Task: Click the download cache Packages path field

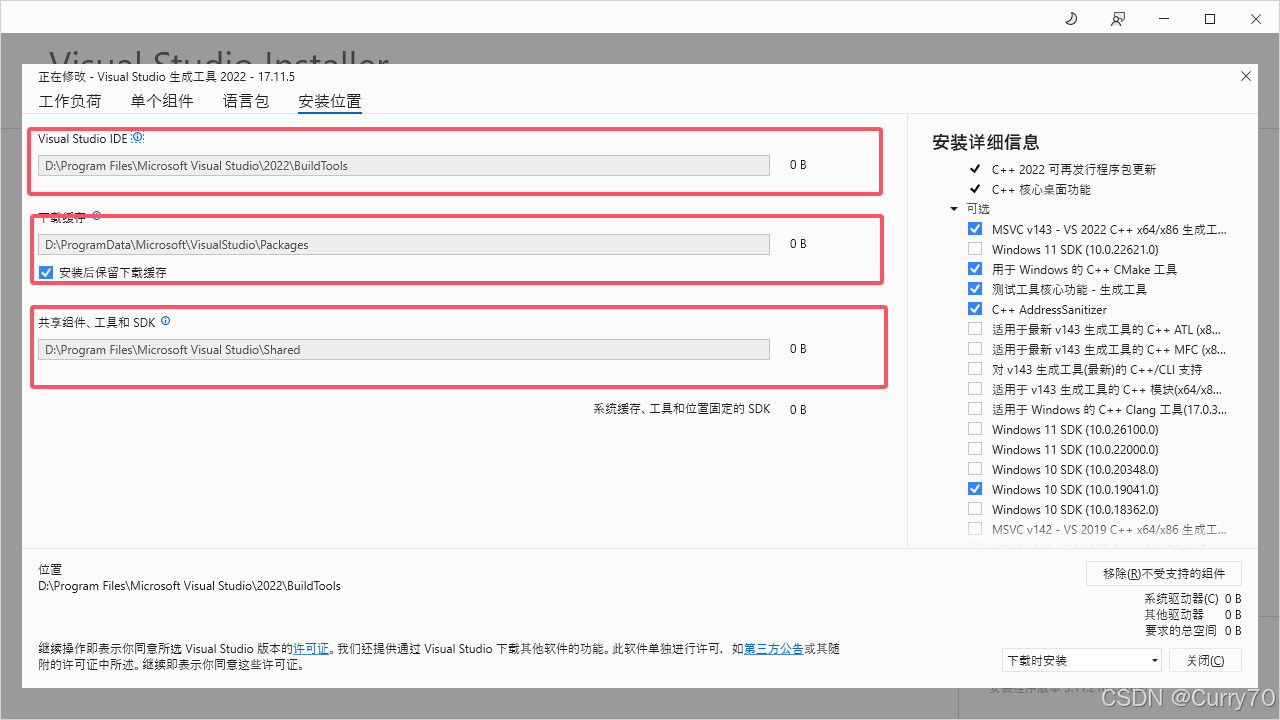Action: coord(404,245)
